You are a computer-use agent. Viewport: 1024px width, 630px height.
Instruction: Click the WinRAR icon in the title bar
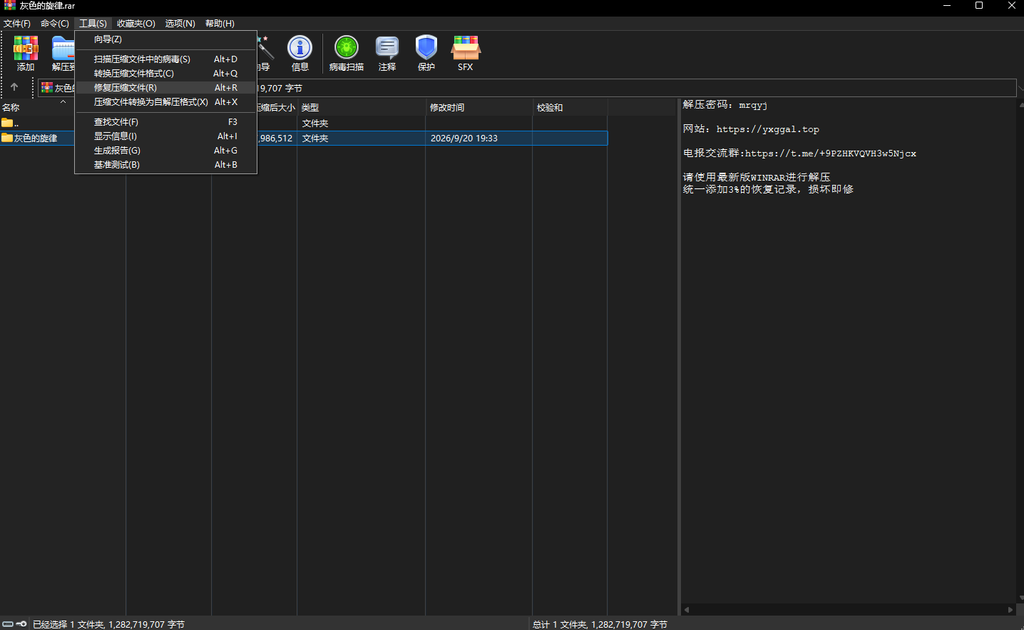click(x=9, y=6)
